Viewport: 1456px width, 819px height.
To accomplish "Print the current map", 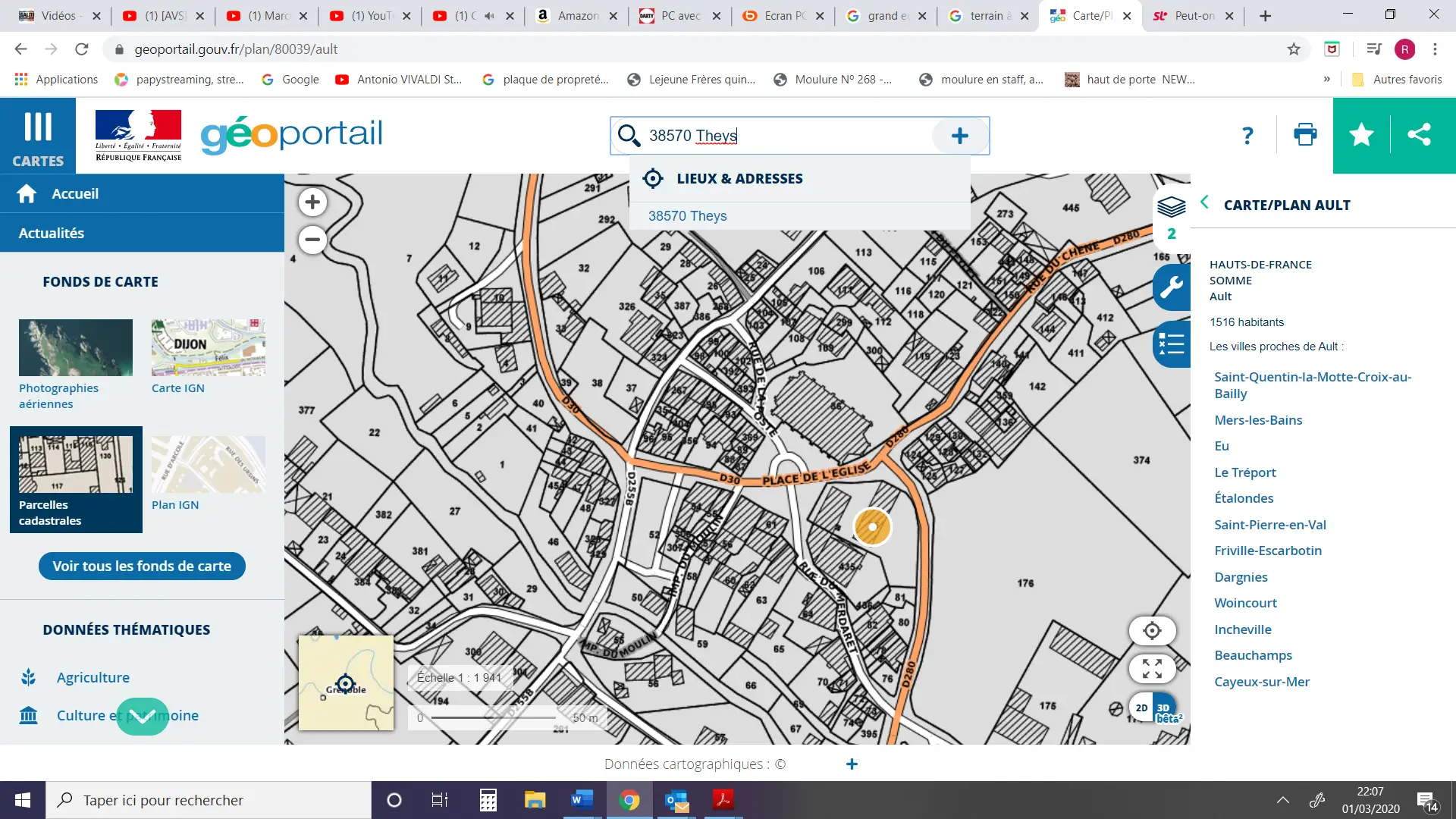I will tap(1304, 135).
